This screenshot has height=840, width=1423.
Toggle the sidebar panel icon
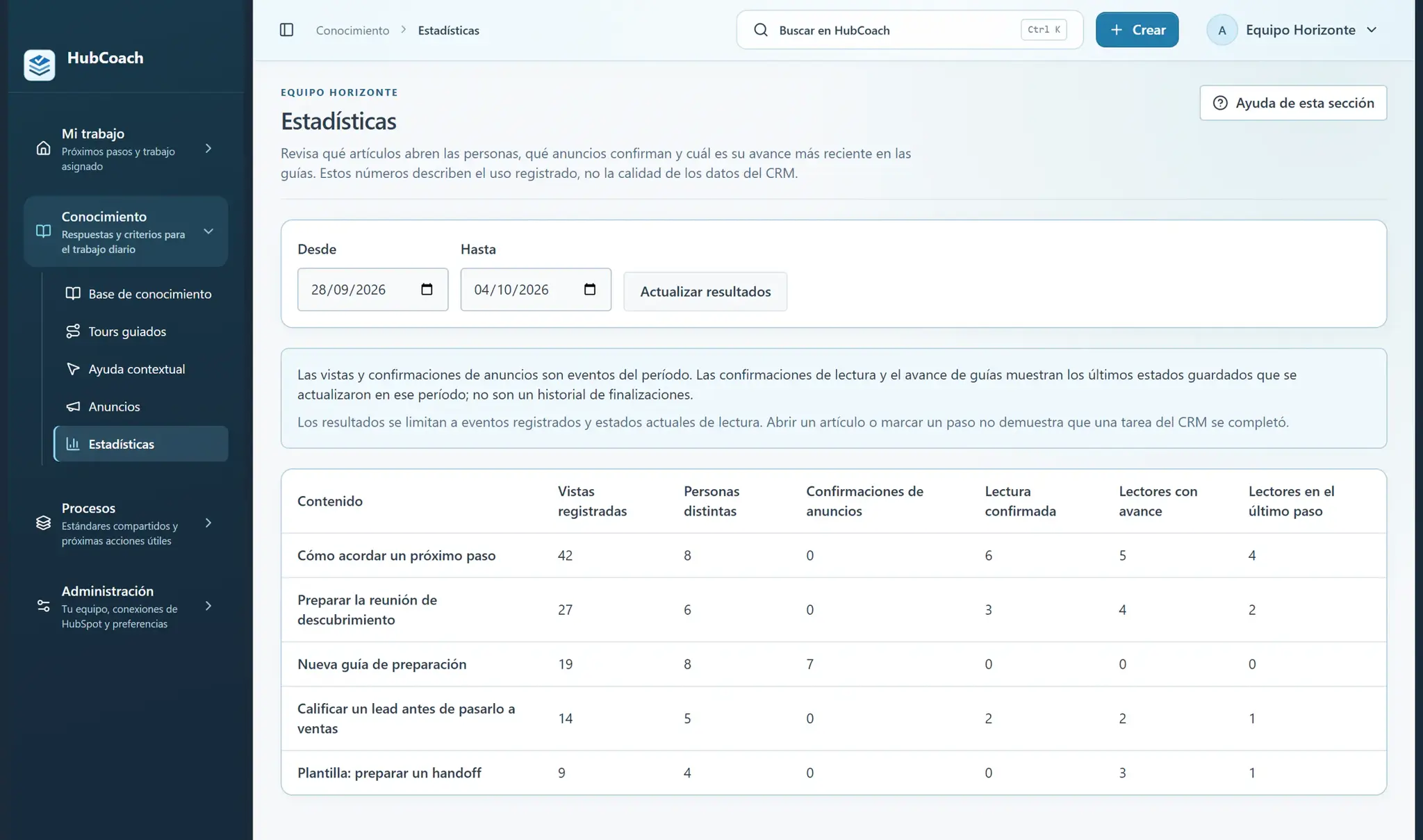(286, 30)
